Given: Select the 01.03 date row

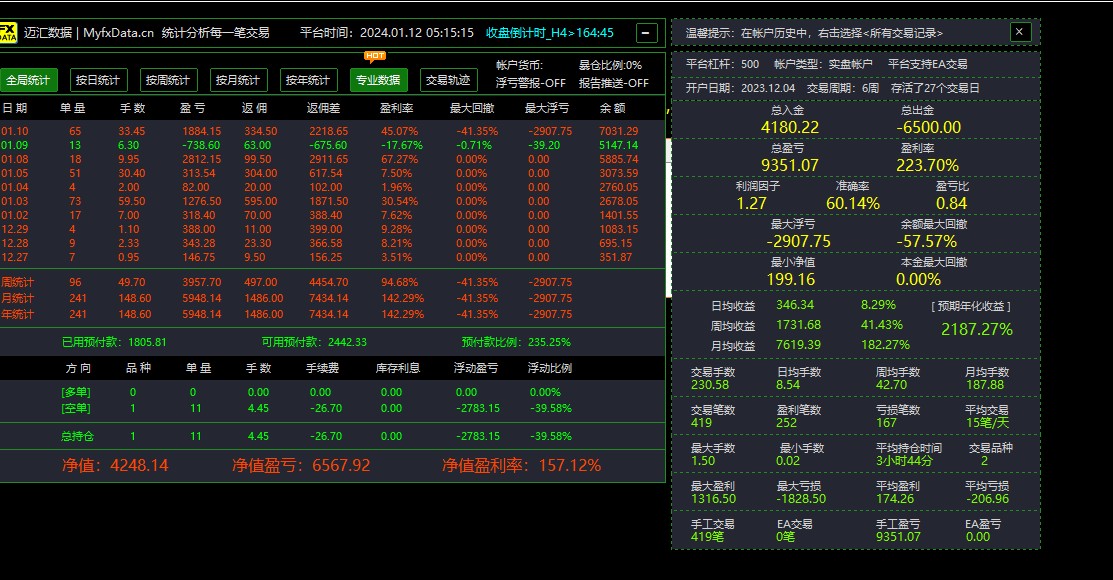Looking at the screenshot, I should click(332, 201).
